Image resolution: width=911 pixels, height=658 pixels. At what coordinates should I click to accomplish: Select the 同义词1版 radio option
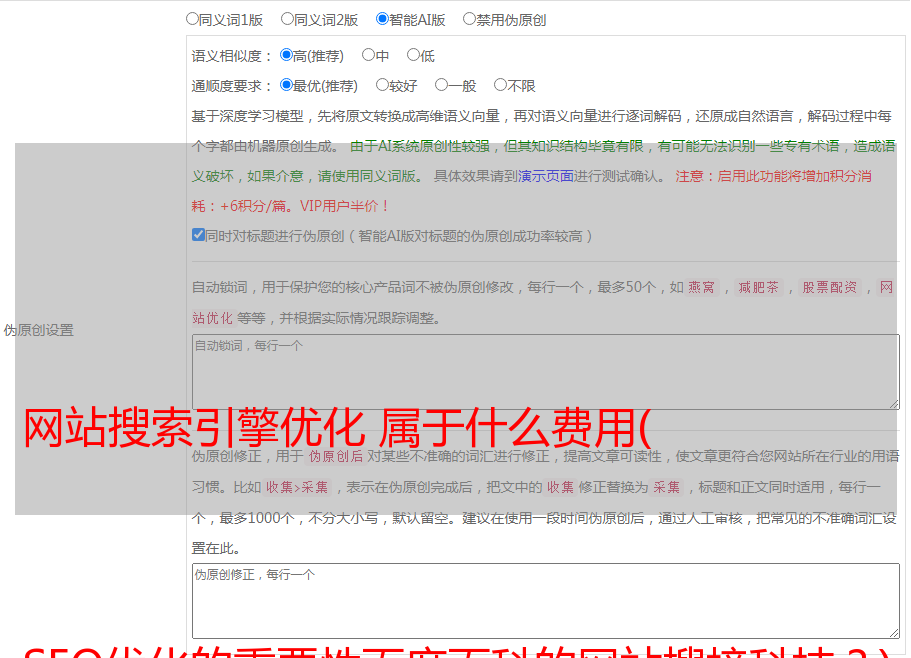click(x=192, y=19)
